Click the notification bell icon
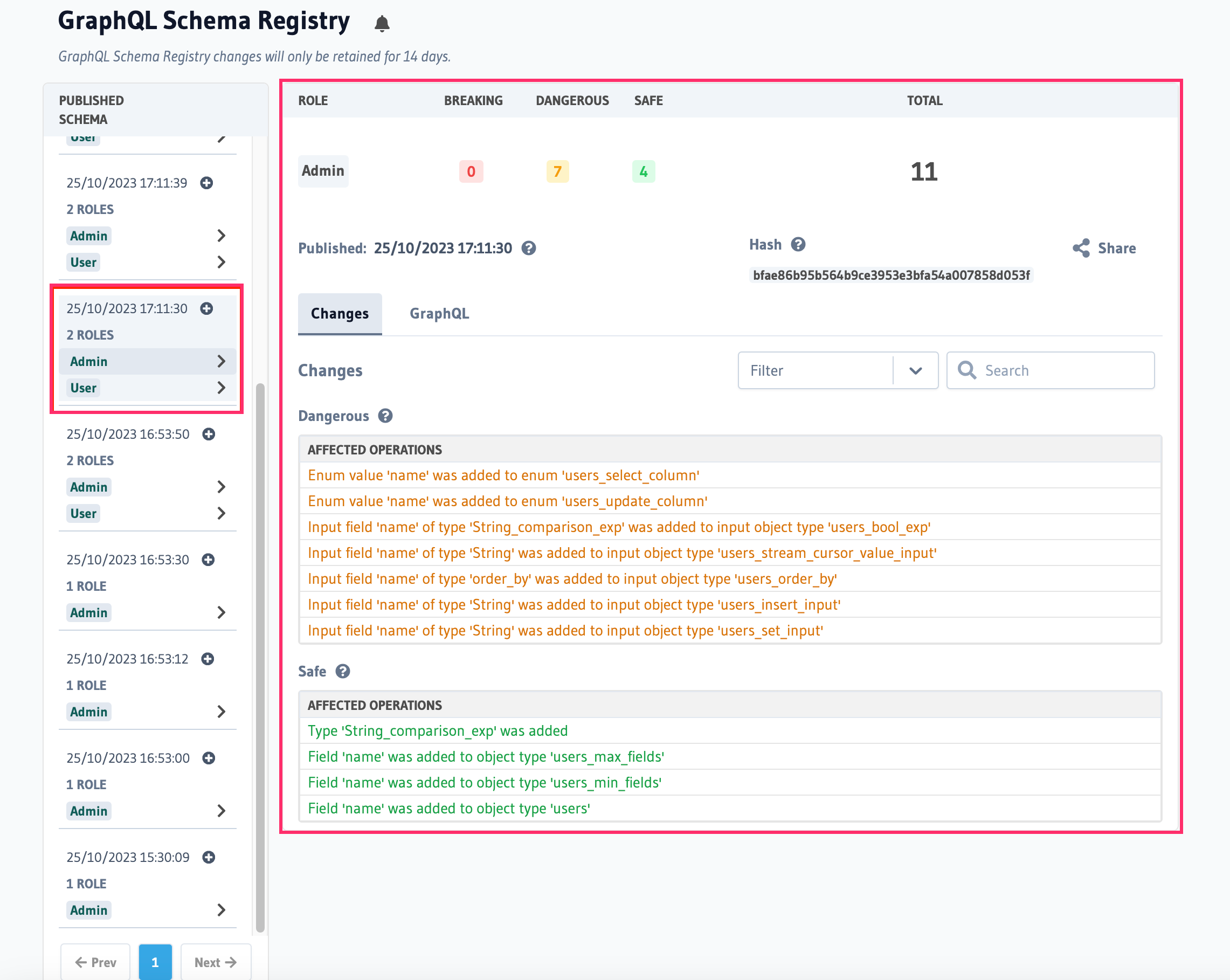Screen dimensions: 1230x980 pos(382,23)
